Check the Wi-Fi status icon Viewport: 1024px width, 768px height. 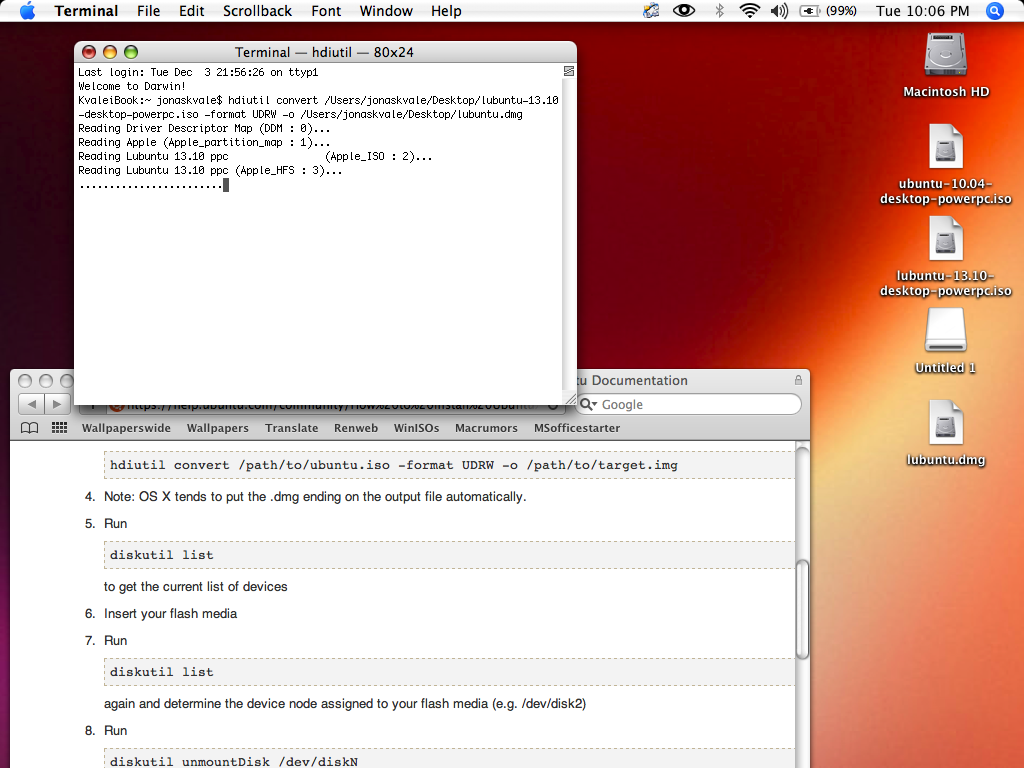pyautogui.click(x=750, y=10)
